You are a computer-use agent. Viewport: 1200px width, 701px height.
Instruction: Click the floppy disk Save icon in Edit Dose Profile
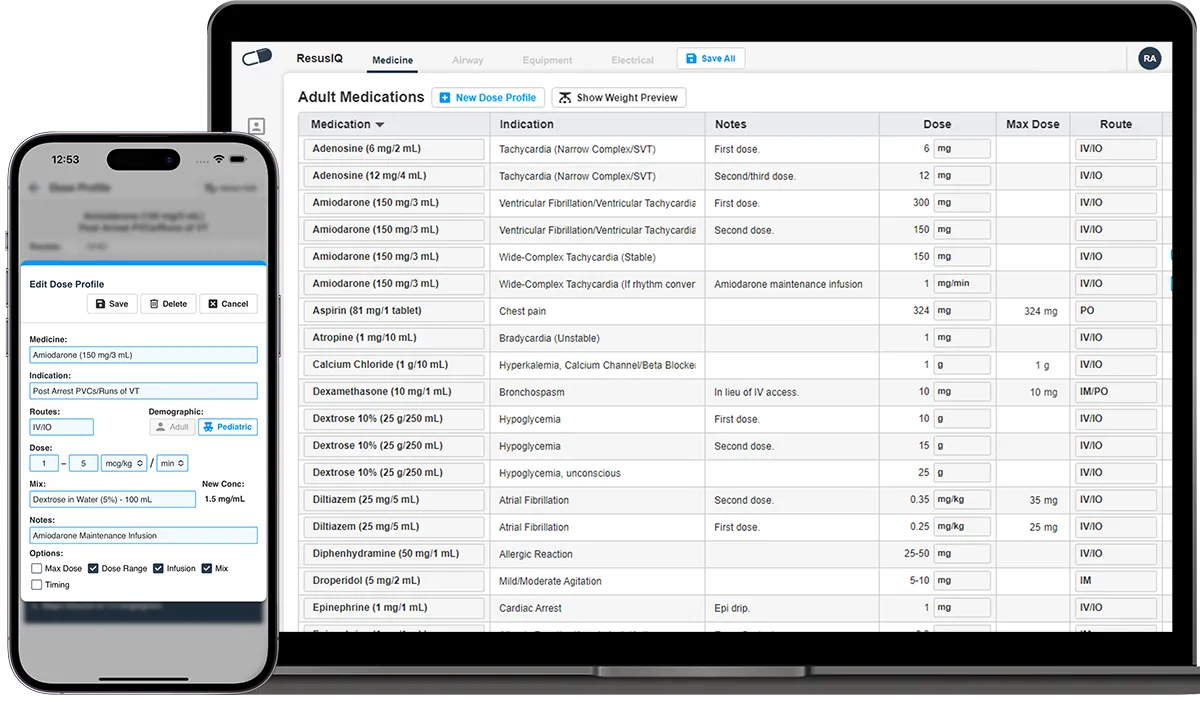tap(100, 304)
